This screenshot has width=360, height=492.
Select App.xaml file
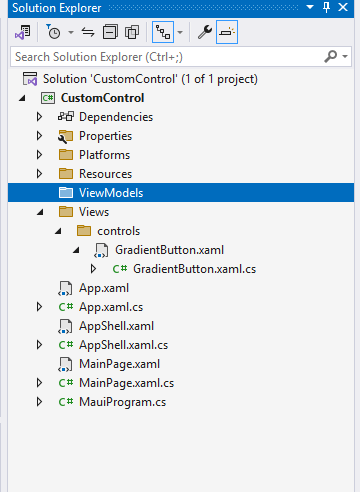tap(104, 288)
